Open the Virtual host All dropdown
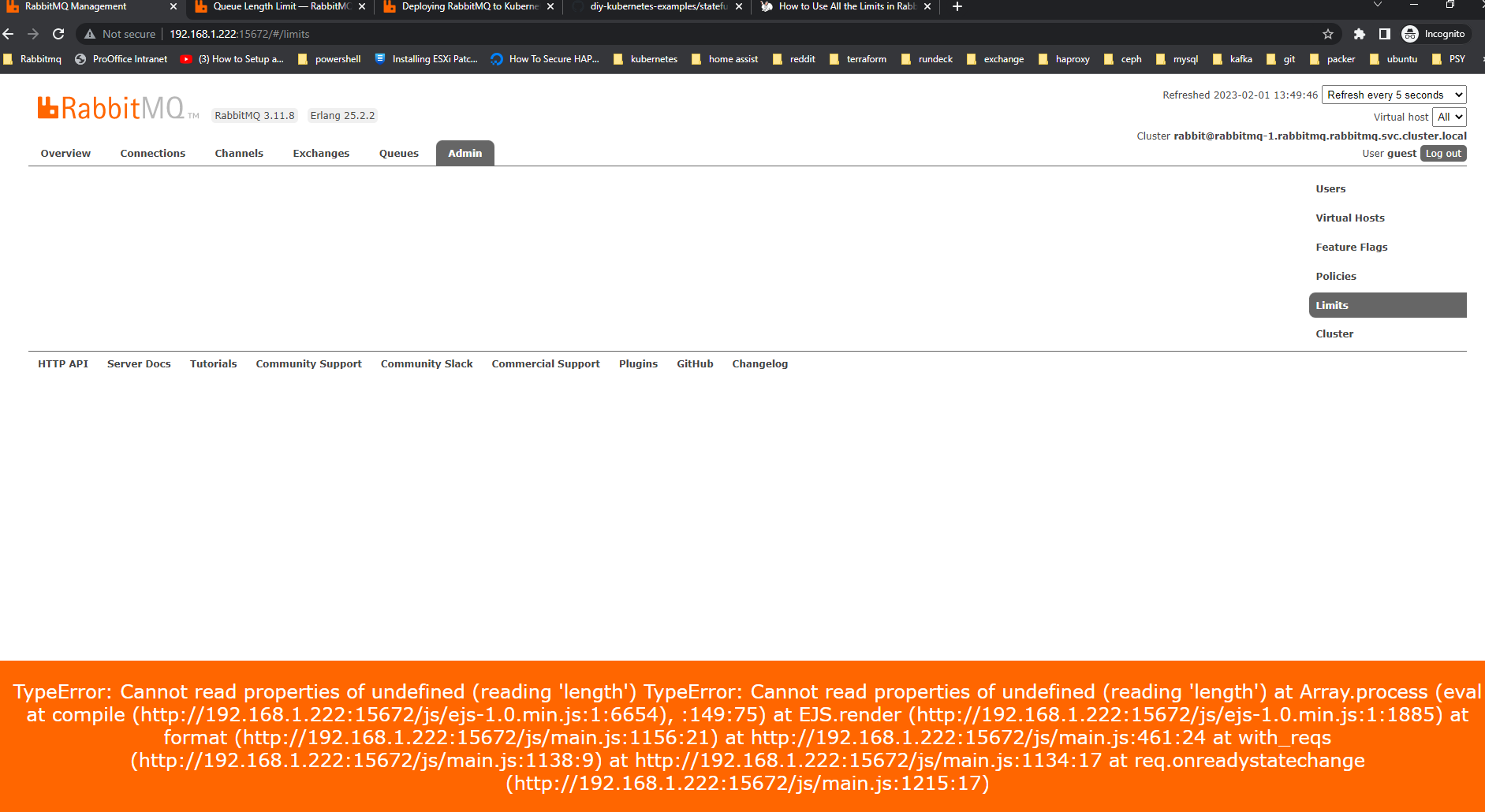1485x812 pixels. point(1450,117)
